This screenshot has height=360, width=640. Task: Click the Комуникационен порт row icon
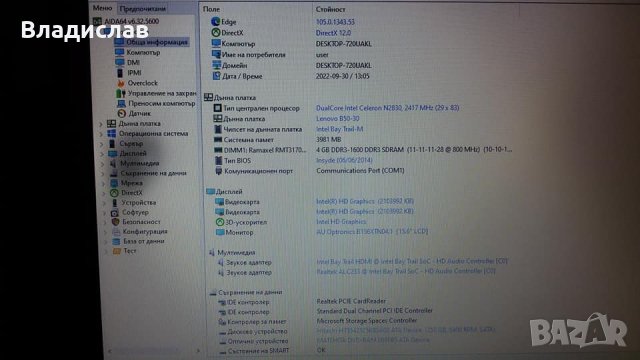pyautogui.click(x=219, y=171)
